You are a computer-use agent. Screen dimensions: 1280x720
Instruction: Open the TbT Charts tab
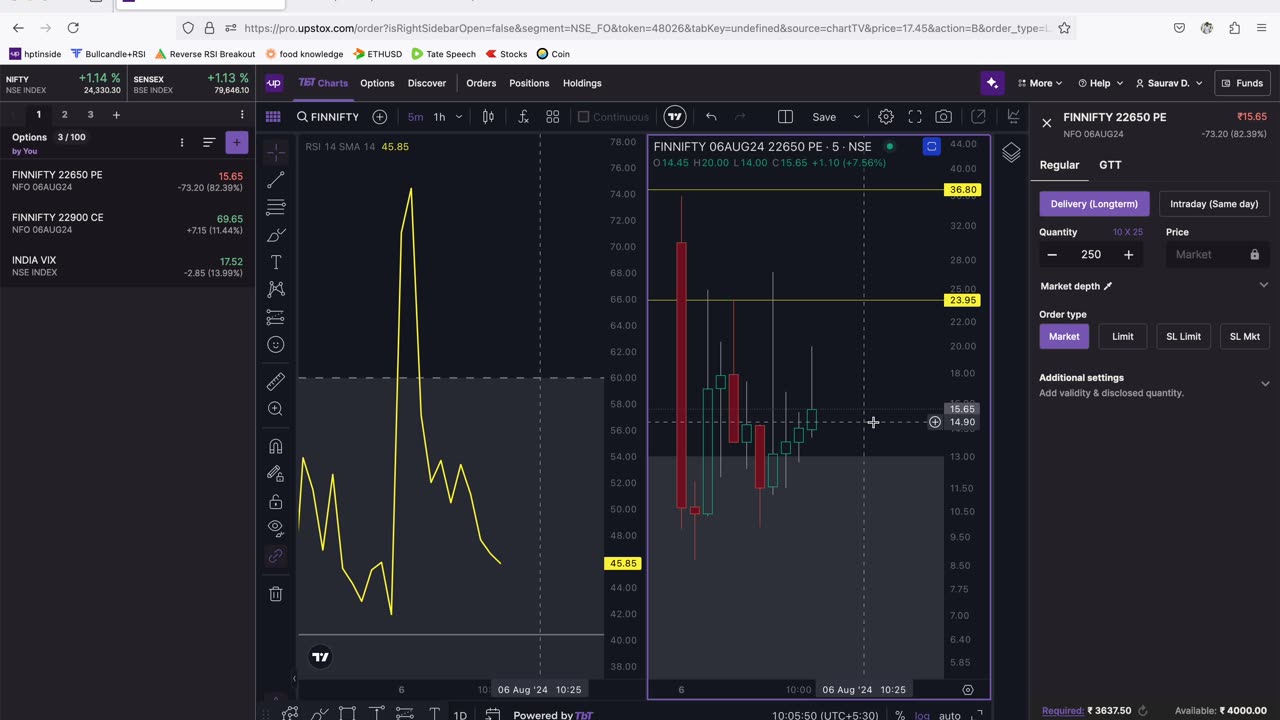323,83
